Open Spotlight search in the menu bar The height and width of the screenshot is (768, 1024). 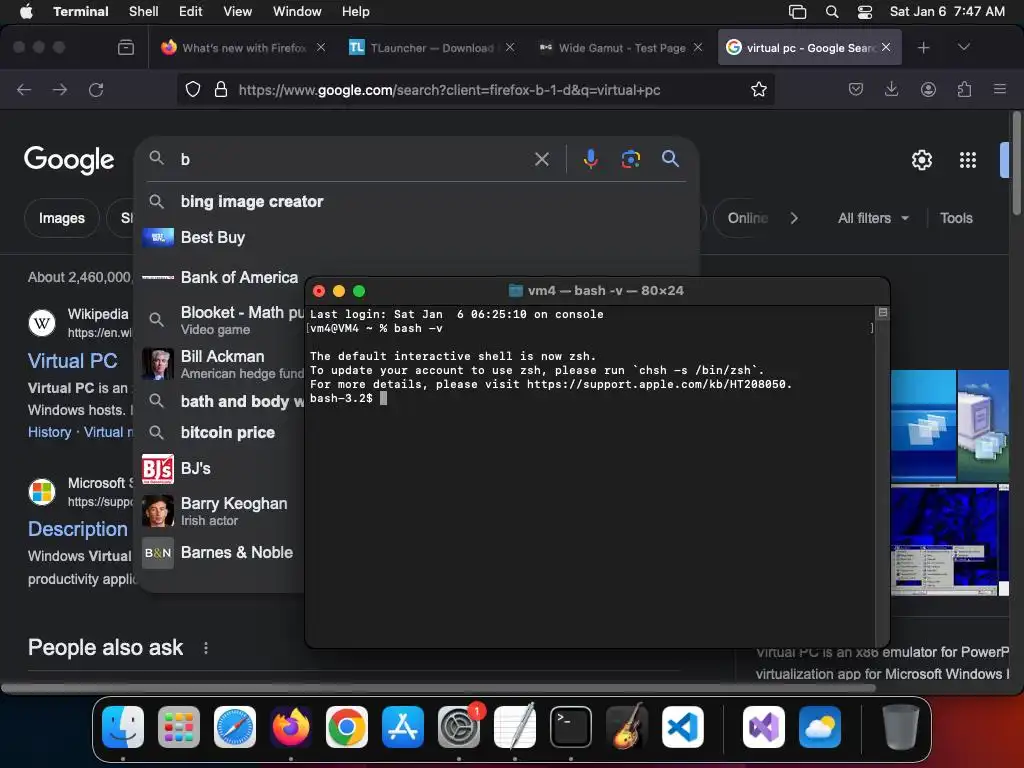point(832,12)
